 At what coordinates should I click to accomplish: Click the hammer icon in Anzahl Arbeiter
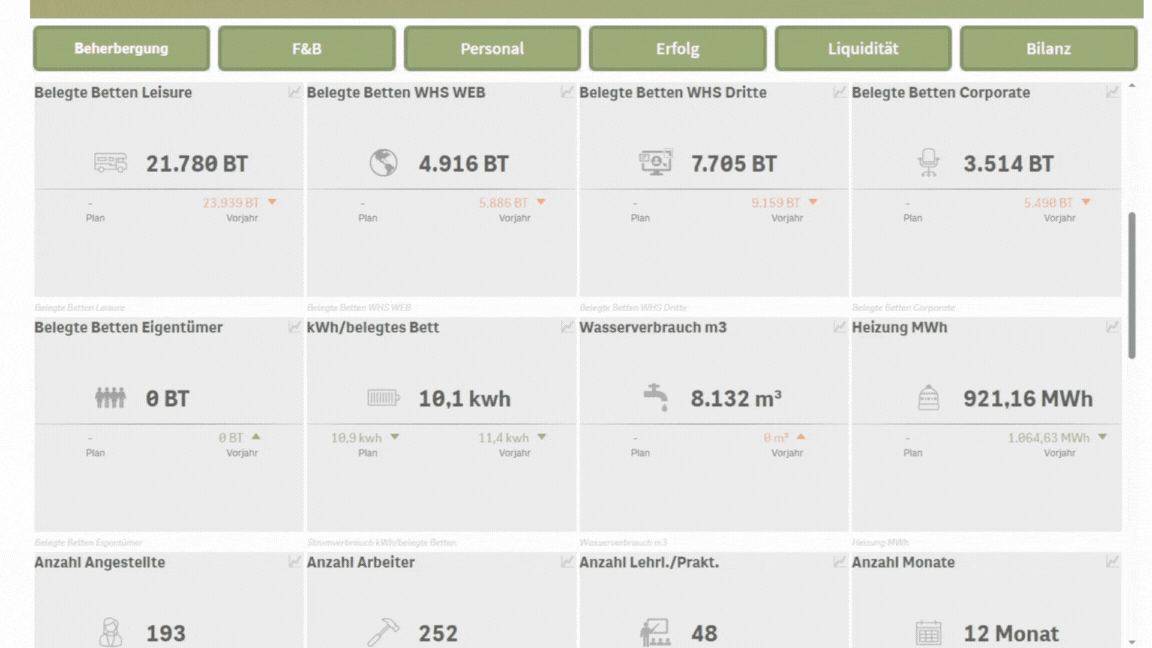(x=383, y=633)
